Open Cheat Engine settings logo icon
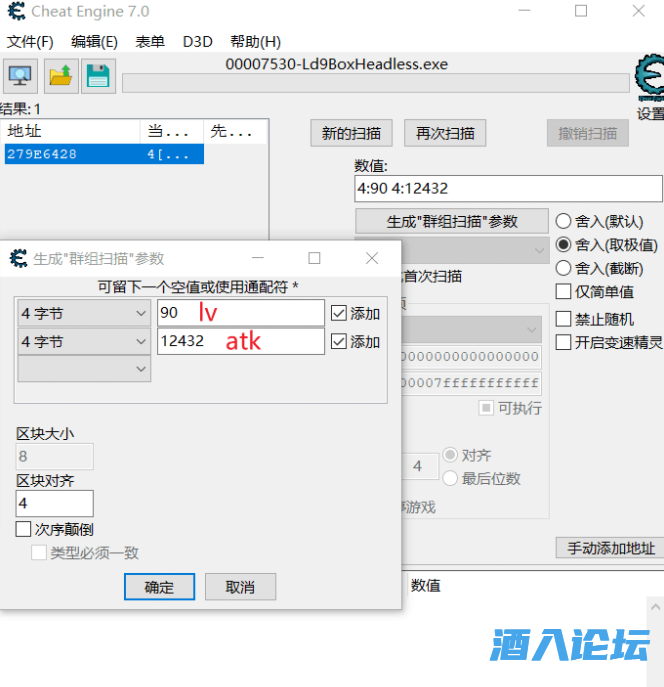The height and width of the screenshot is (687, 664). (649, 78)
